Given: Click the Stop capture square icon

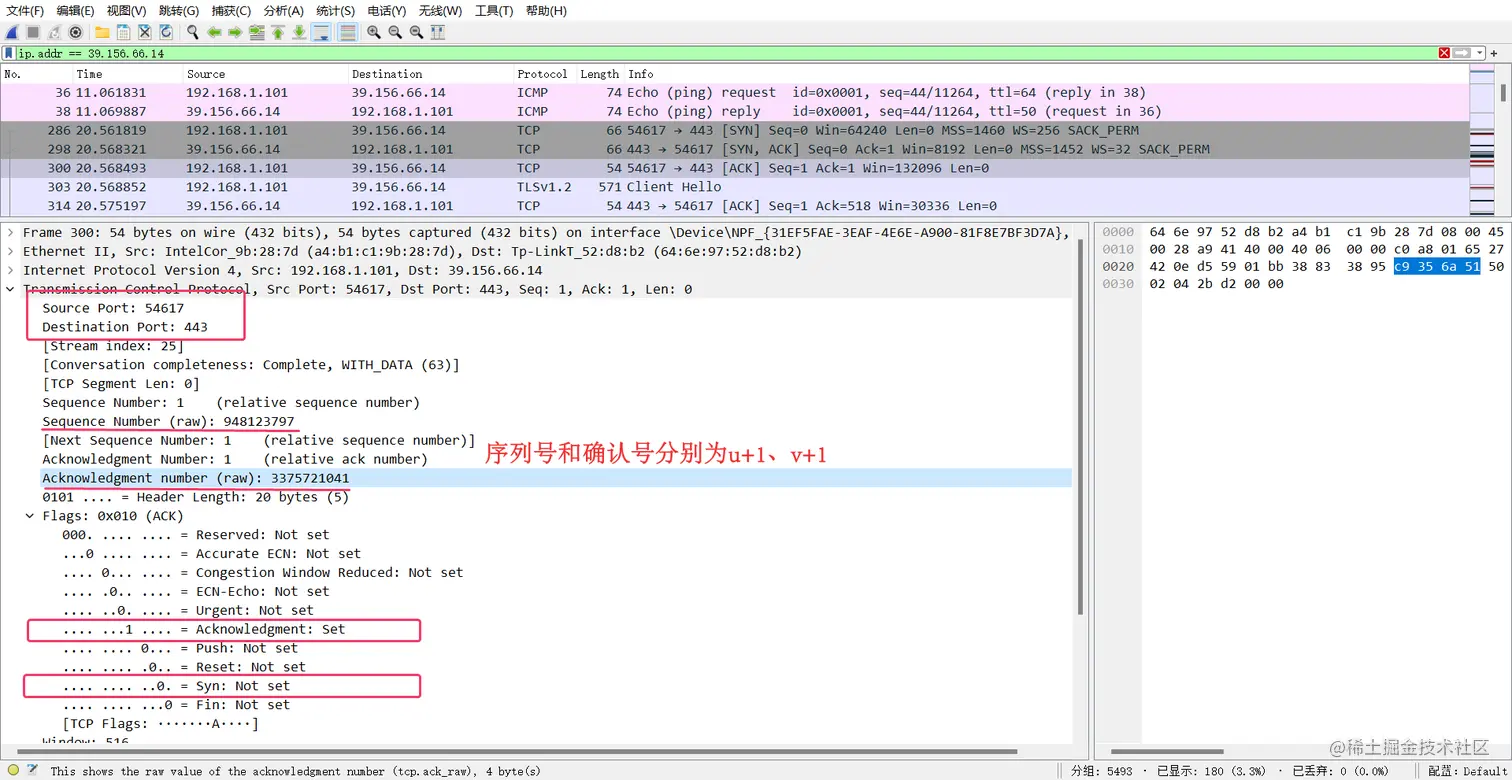Looking at the screenshot, I should 33,32.
